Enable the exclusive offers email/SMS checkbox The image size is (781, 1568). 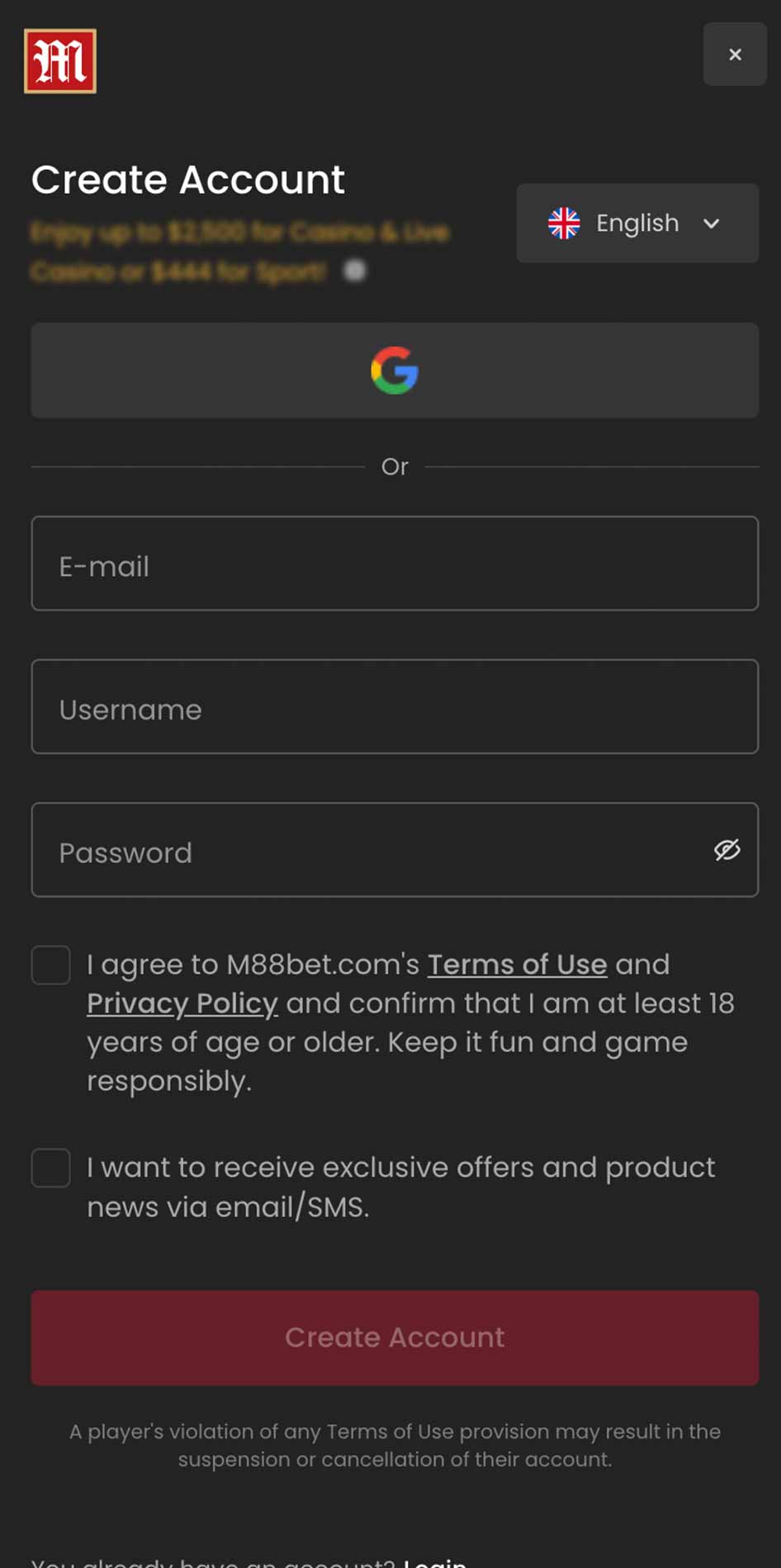[51, 1168]
